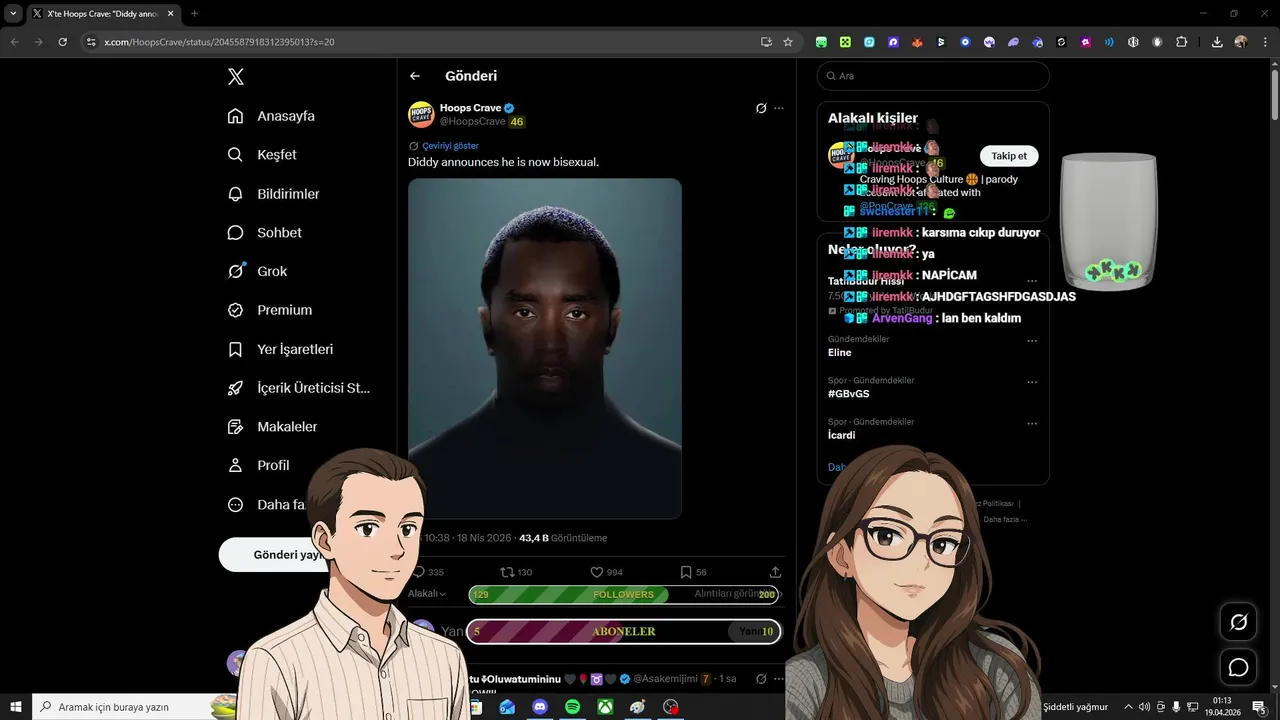The width and height of the screenshot is (1280, 720).
Task: Open Discord from the taskbar
Action: pyautogui.click(x=540, y=707)
